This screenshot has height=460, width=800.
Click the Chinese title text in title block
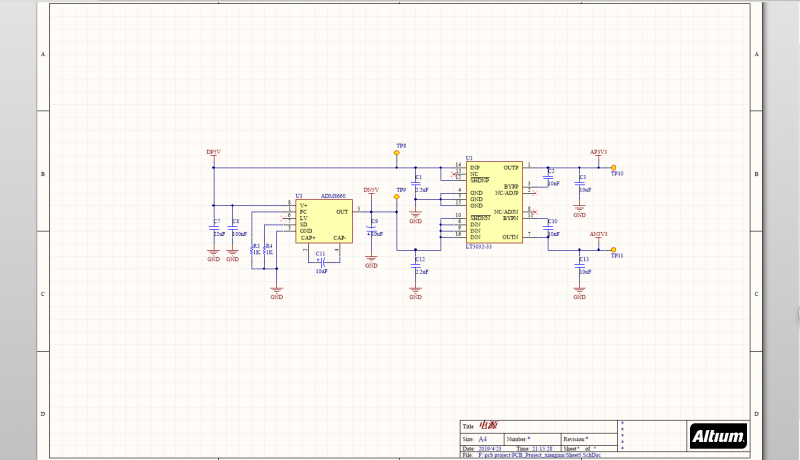[x=488, y=425]
